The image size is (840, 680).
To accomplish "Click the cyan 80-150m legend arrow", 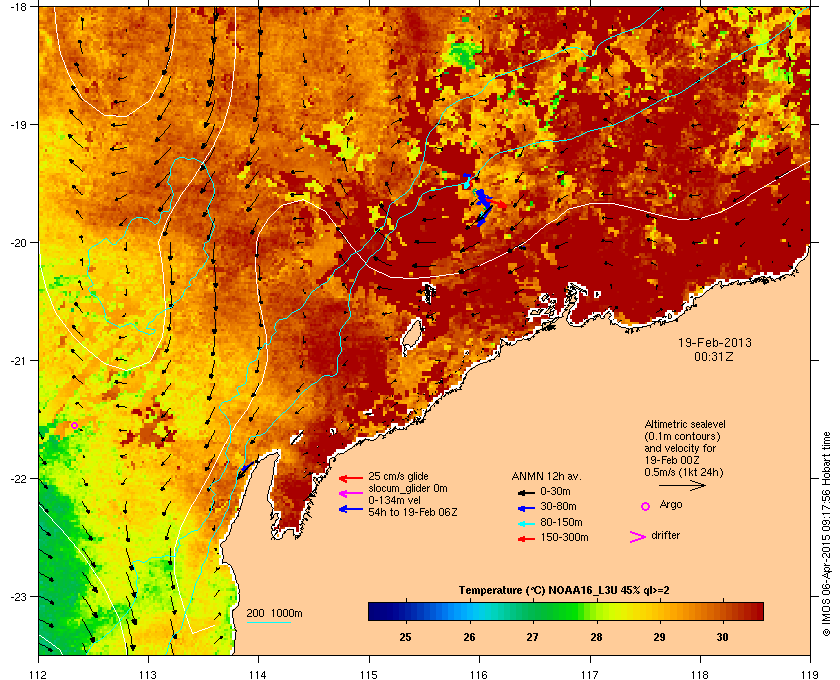I will (x=526, y=524).
